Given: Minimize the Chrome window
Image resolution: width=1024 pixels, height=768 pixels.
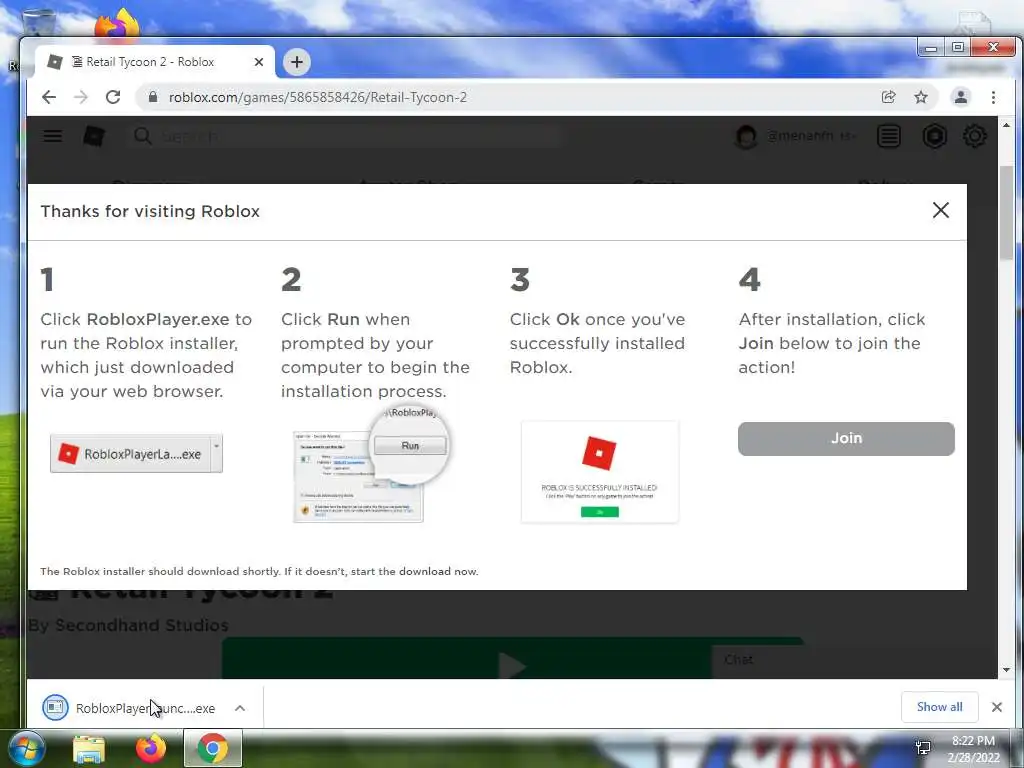Looking at the screenshot, I should click(931, 48).
